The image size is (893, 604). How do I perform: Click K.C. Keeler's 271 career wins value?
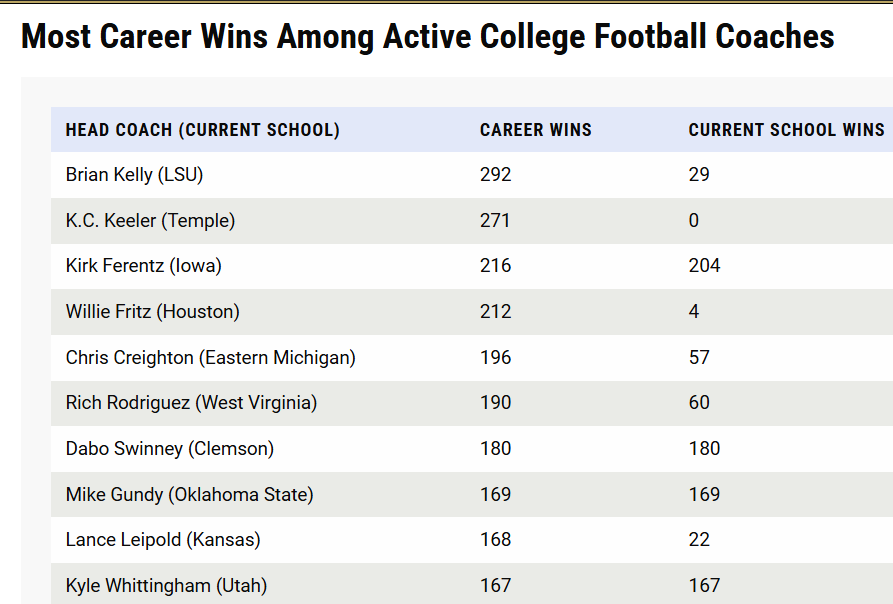(x=495, y=221)
